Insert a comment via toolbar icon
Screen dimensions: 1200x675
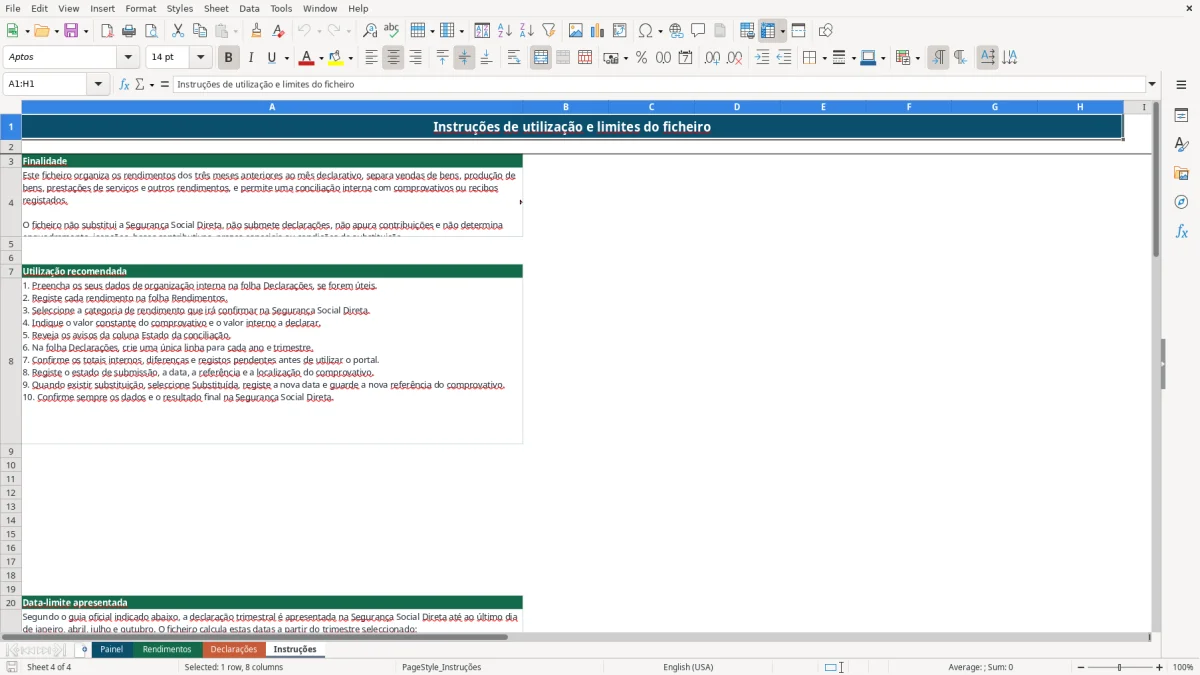click(x=698, y=31)
